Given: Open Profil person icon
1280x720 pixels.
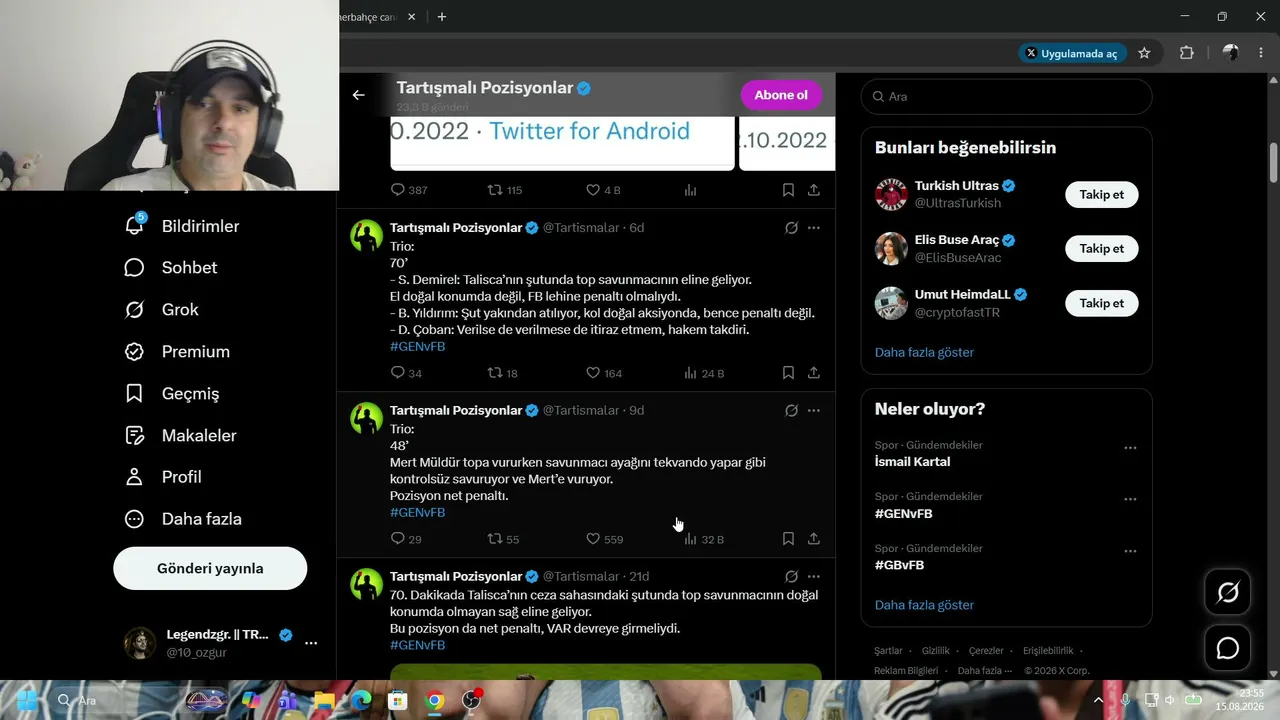Looking at the screenshot, I should pos(134,477).
